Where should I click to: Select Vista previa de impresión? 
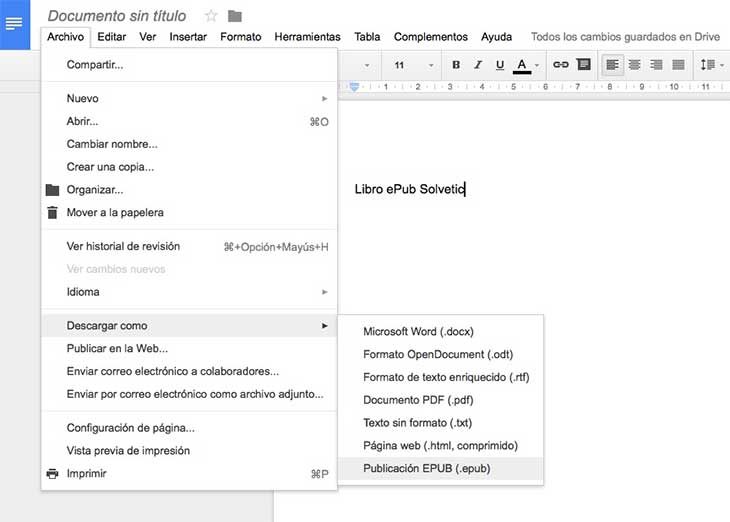(189, 451)
